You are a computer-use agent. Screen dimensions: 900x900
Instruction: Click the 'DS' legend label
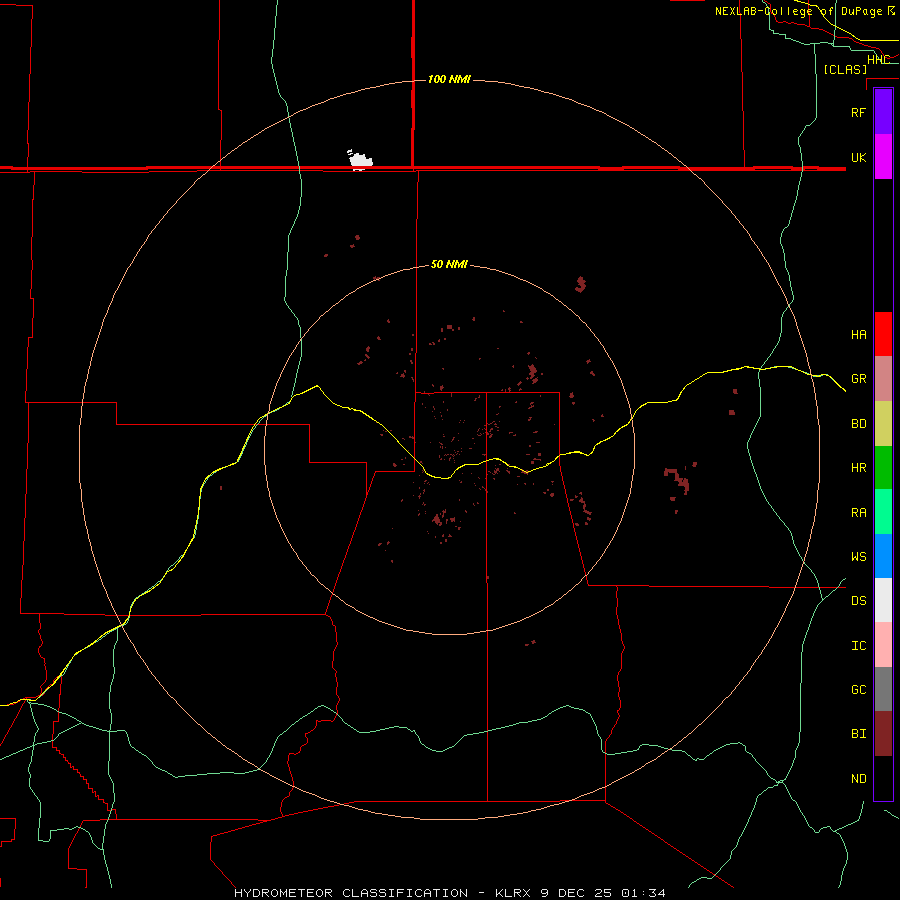(x=858, y=601)
